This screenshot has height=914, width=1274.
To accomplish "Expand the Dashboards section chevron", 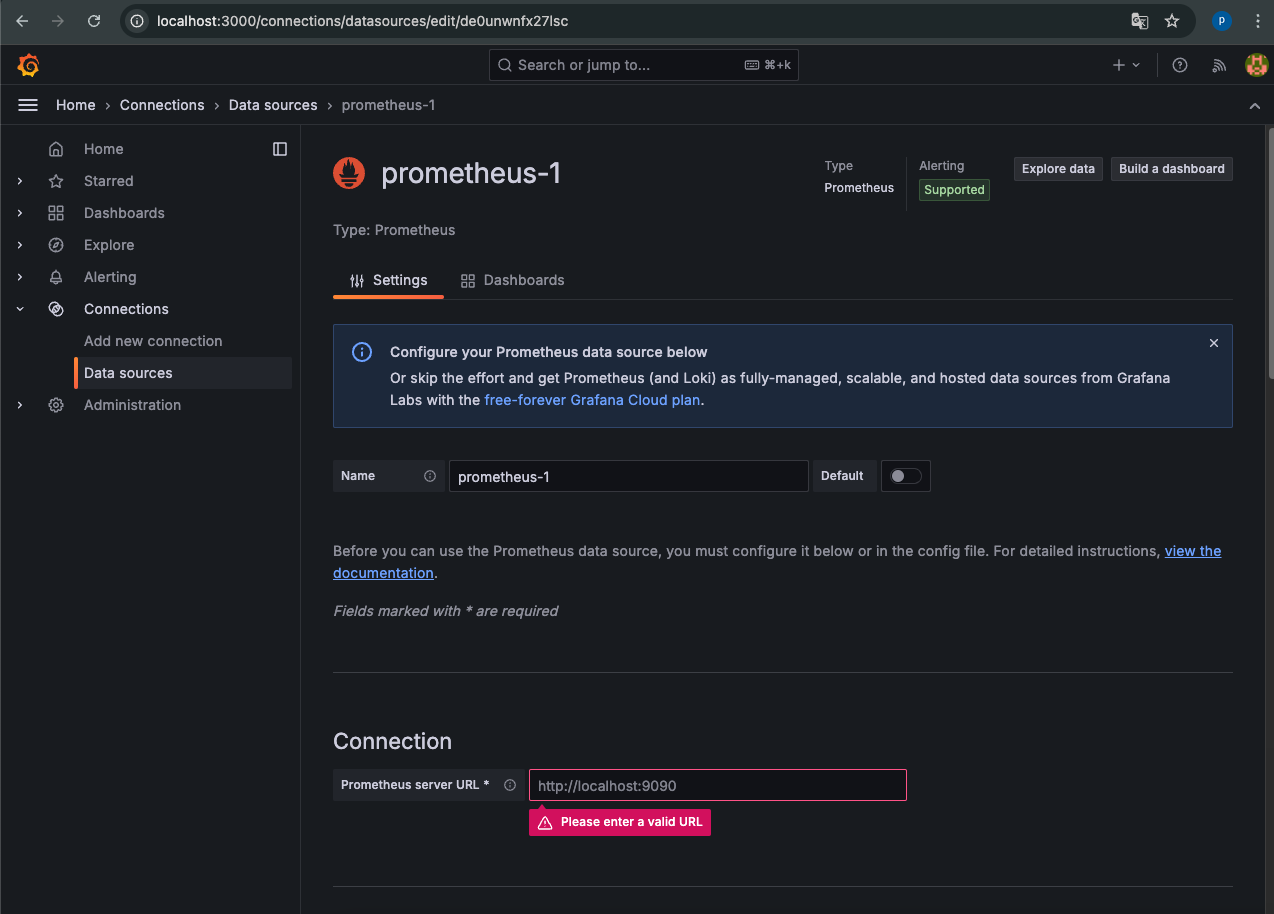I will click(20, 213).
